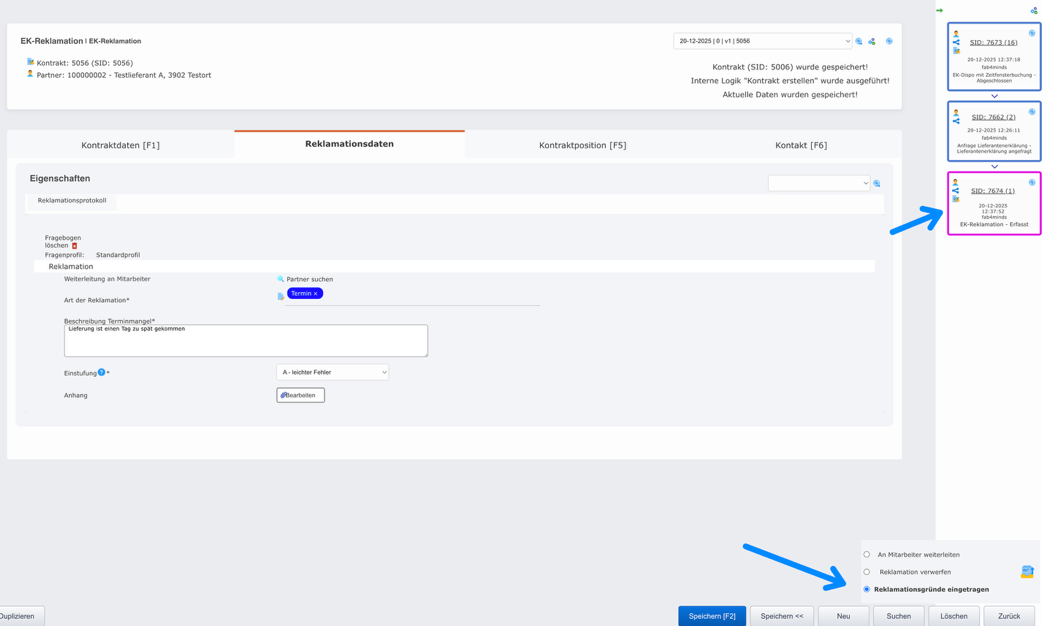Viewport: 1042px width, 626px height.
Task: Click the red Fragebogen löschen trash icon
Action: pyautogui.click(x=74, y=246)
